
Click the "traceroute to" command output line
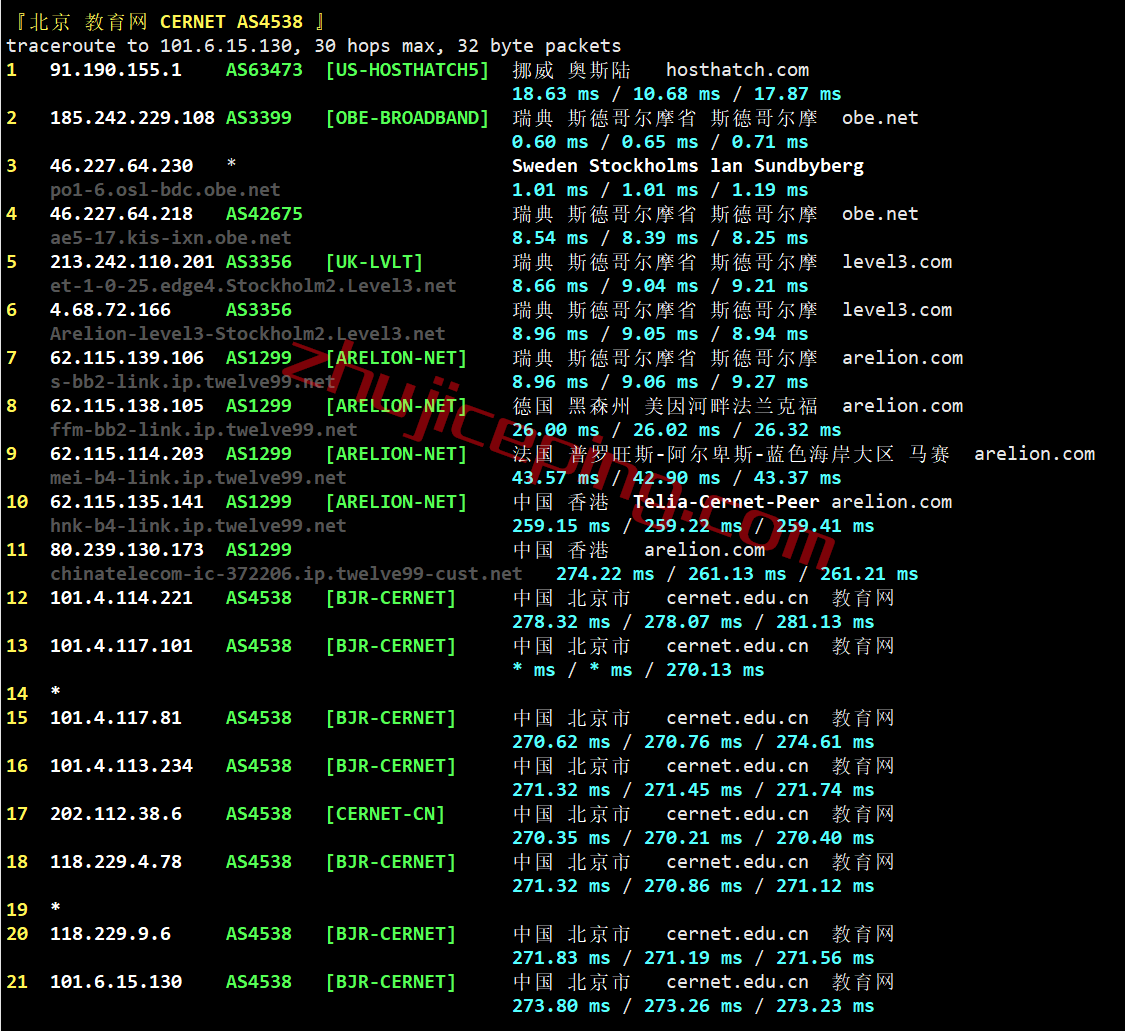(x=314, y=46)
